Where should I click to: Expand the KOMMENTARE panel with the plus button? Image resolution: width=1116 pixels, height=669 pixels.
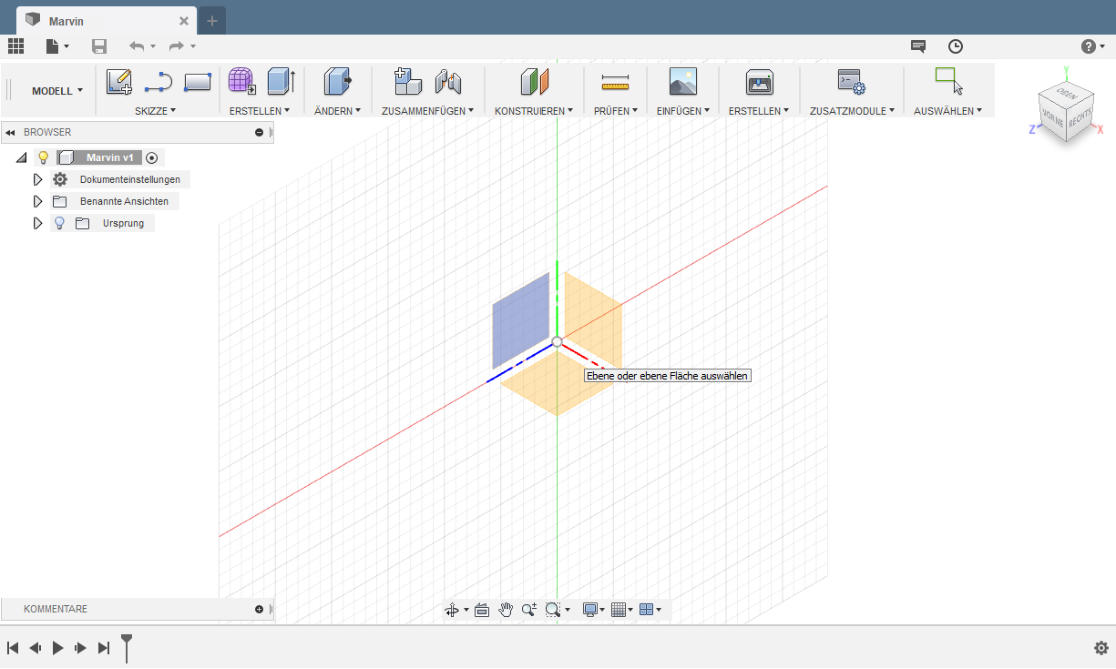(x=259, y=609)
